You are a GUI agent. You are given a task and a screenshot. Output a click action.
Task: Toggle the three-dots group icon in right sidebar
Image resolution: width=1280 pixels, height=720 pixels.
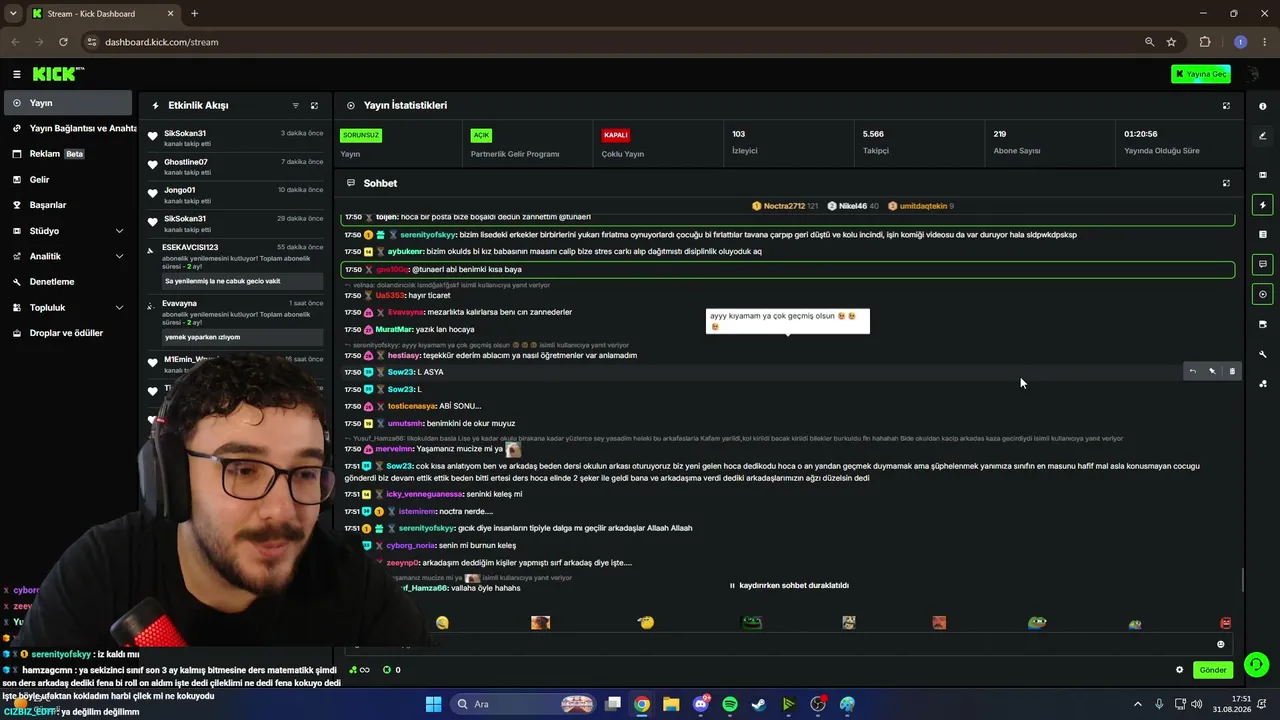click(1263, 383)
